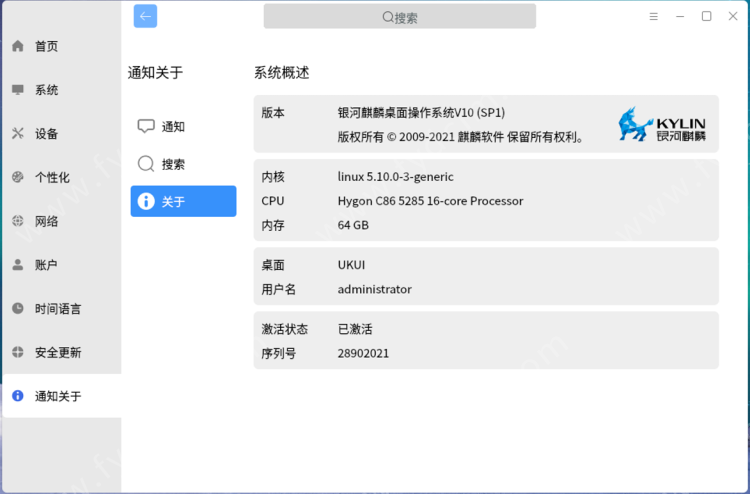Open 设备 devices tools icon

coord(18,134)
